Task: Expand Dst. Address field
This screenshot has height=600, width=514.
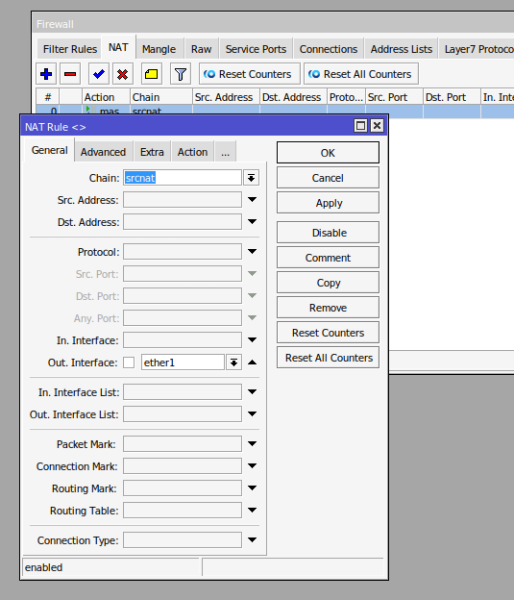Action: click(252, 222)
